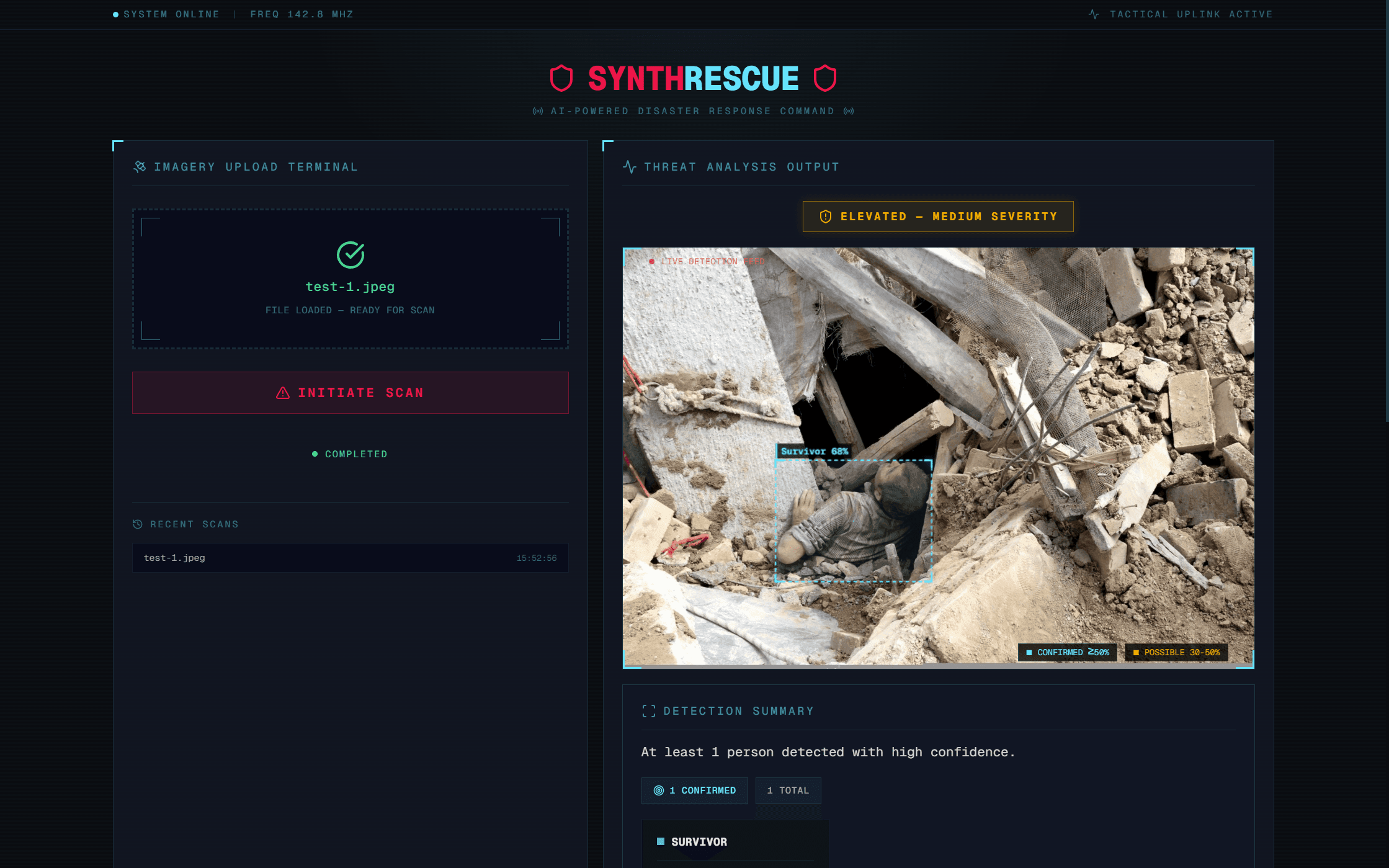Click the file upload drop zone
The image size is (1389, 868).
[351, 279]
